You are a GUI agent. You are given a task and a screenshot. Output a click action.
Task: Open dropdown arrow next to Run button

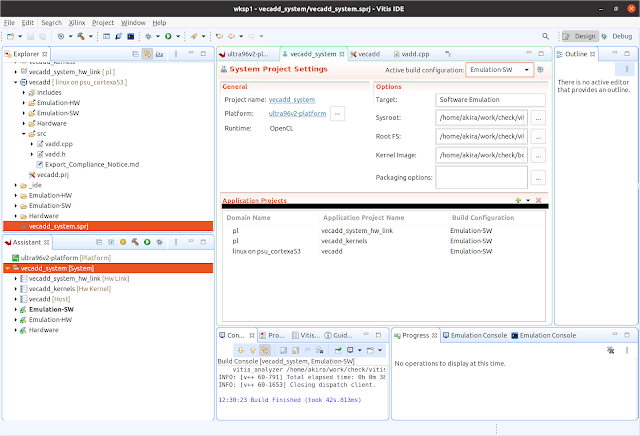coord(178,36)
